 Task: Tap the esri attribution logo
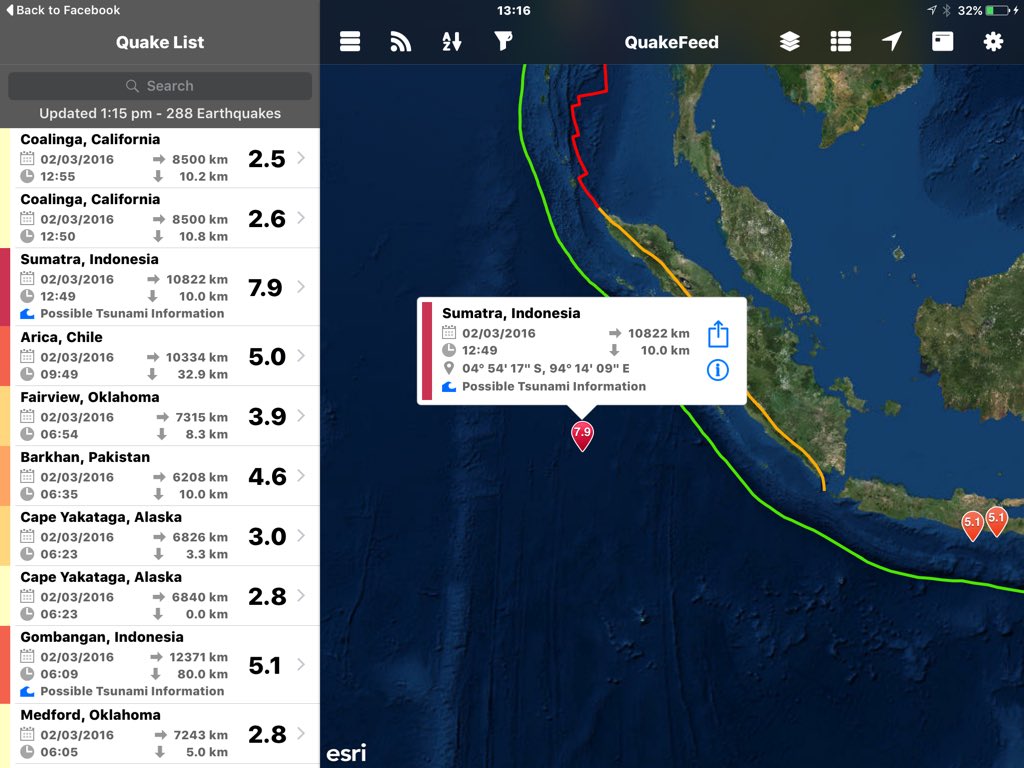coord(346,753)
